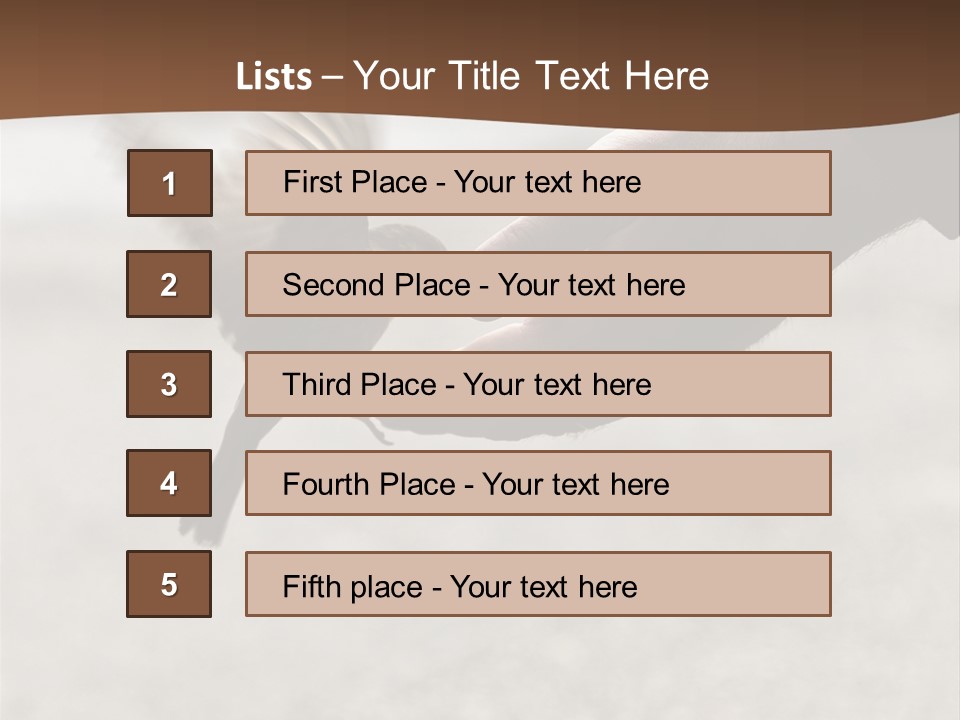Click the brown box labeled 3
Viewport: 960px width, 720px height.
(169, 384)
